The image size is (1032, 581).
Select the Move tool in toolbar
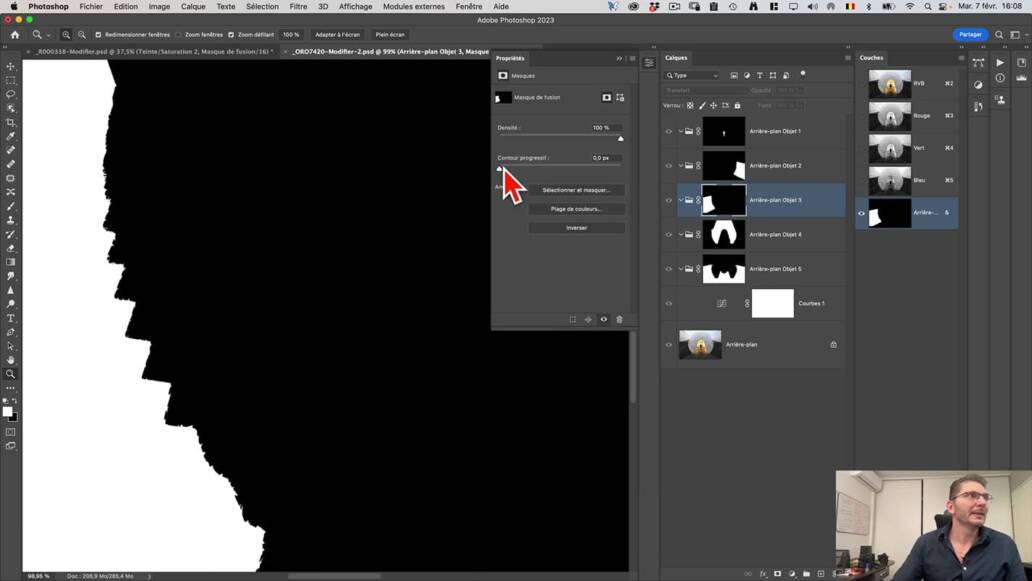point(11,66)
